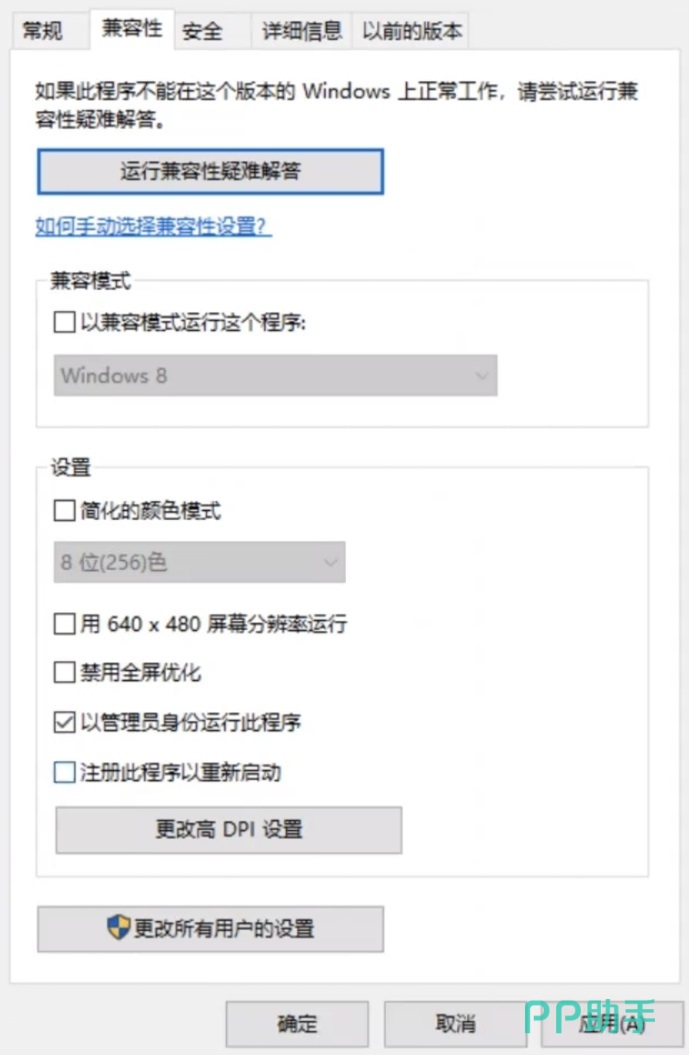Expand the 8 位(256)色 color dropdown
The height and width of the screenshot is (1055, 689).
pyautogui.click(x=199, y=563)
